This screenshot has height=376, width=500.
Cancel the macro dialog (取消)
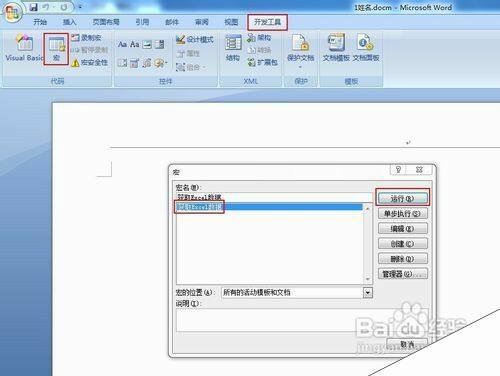pyautogui.click(x=407, y=344)
